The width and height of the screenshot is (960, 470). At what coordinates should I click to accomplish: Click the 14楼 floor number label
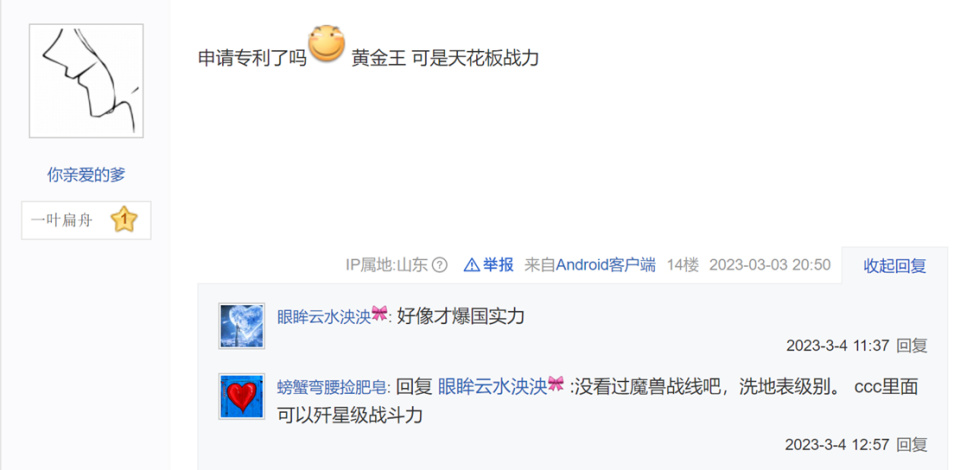[683, 265]
